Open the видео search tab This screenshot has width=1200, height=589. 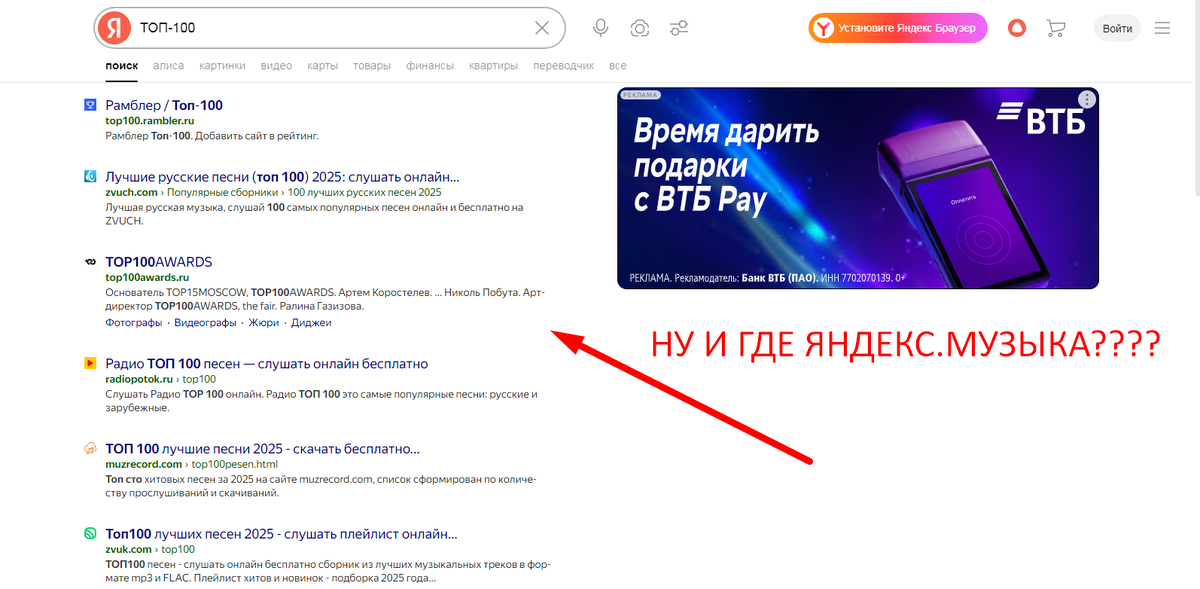[x=276, y=65]
